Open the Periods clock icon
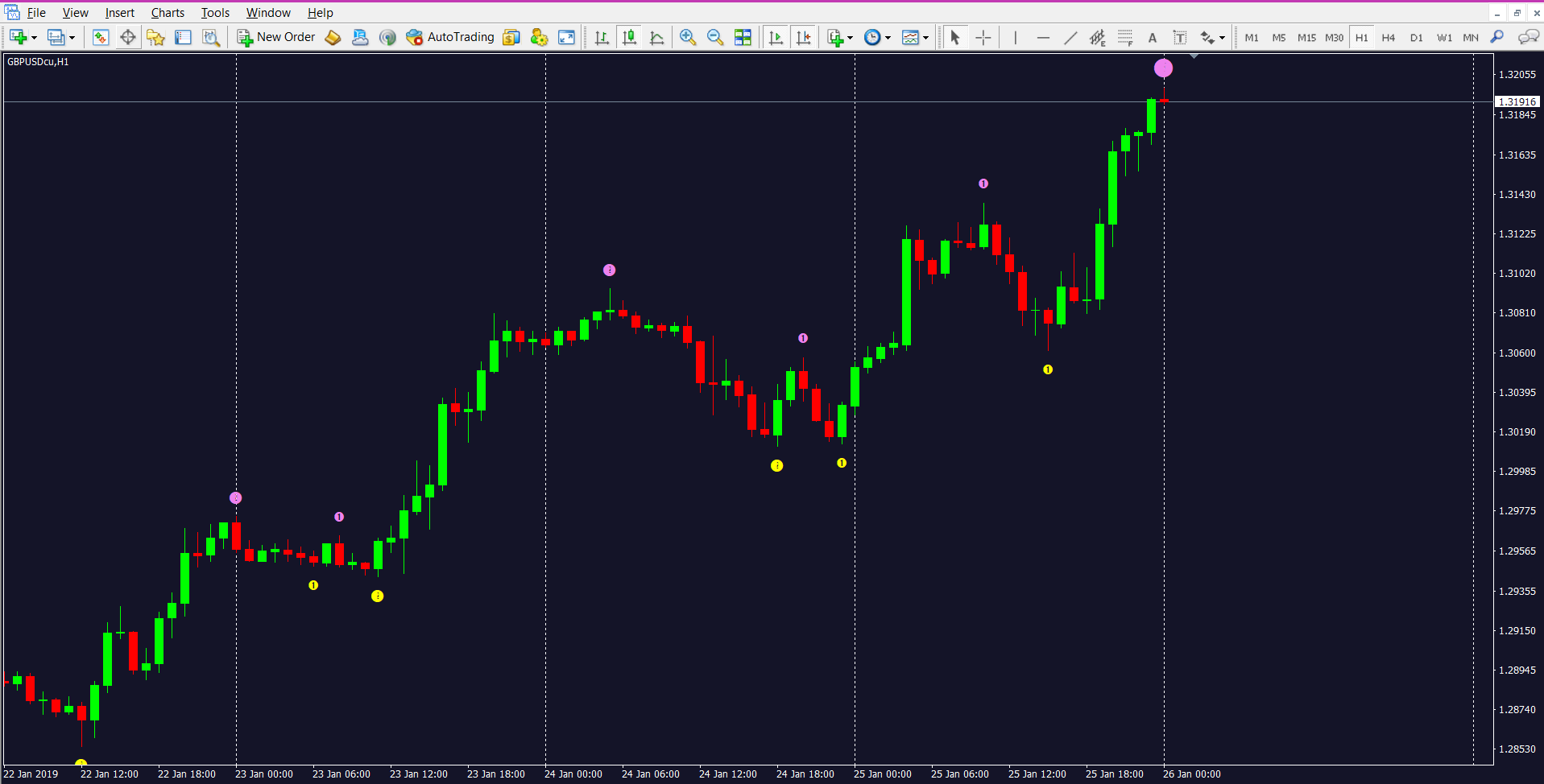The image size is (1544, 784). 872,37
